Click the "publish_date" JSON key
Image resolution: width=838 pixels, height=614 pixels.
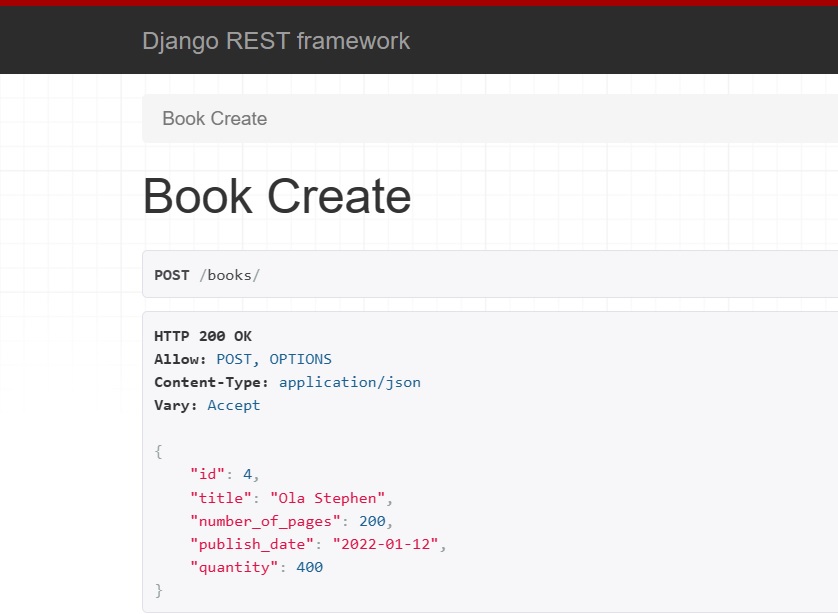(252, 544)
